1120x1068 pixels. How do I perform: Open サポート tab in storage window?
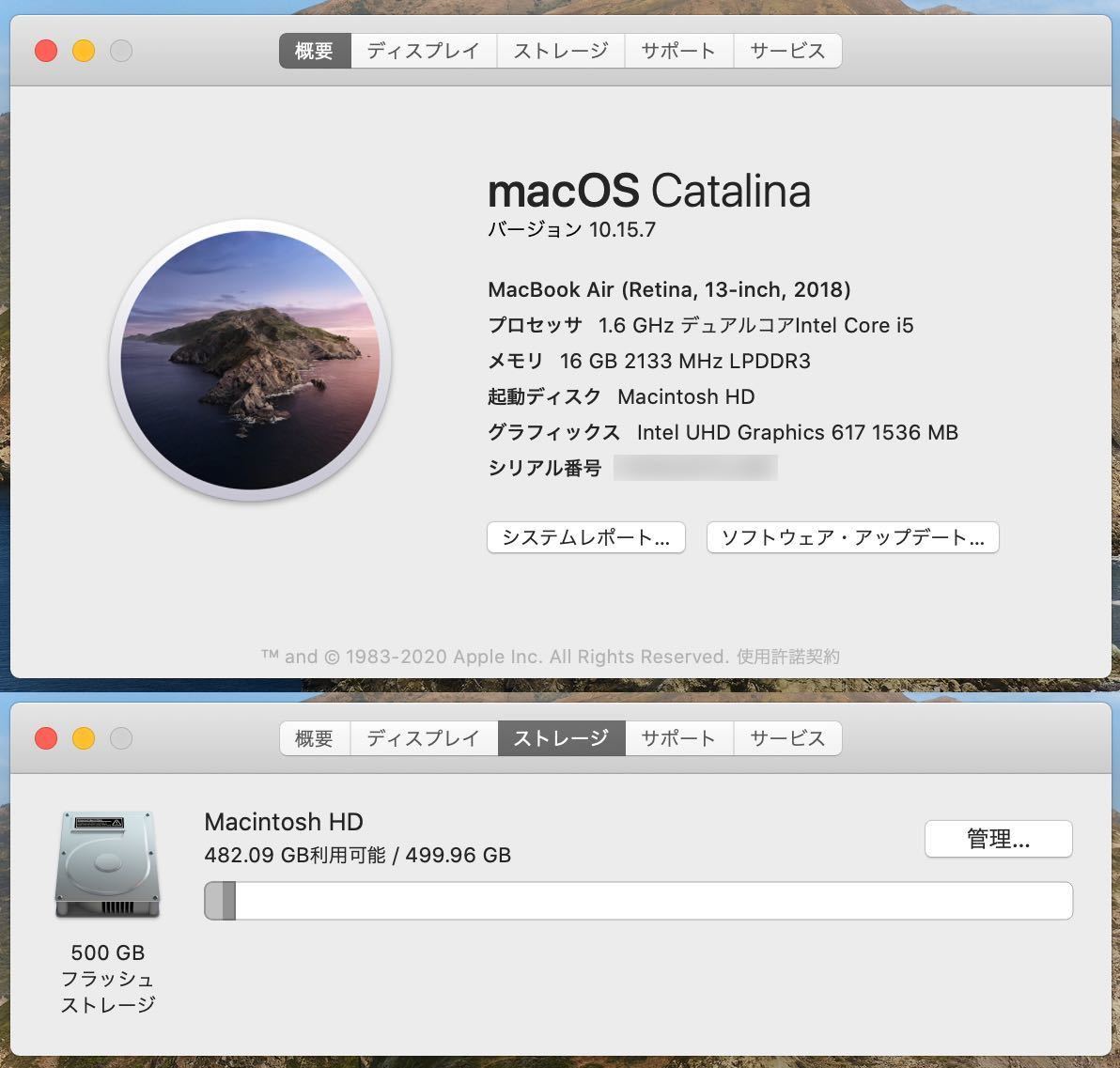click(678, 738)
